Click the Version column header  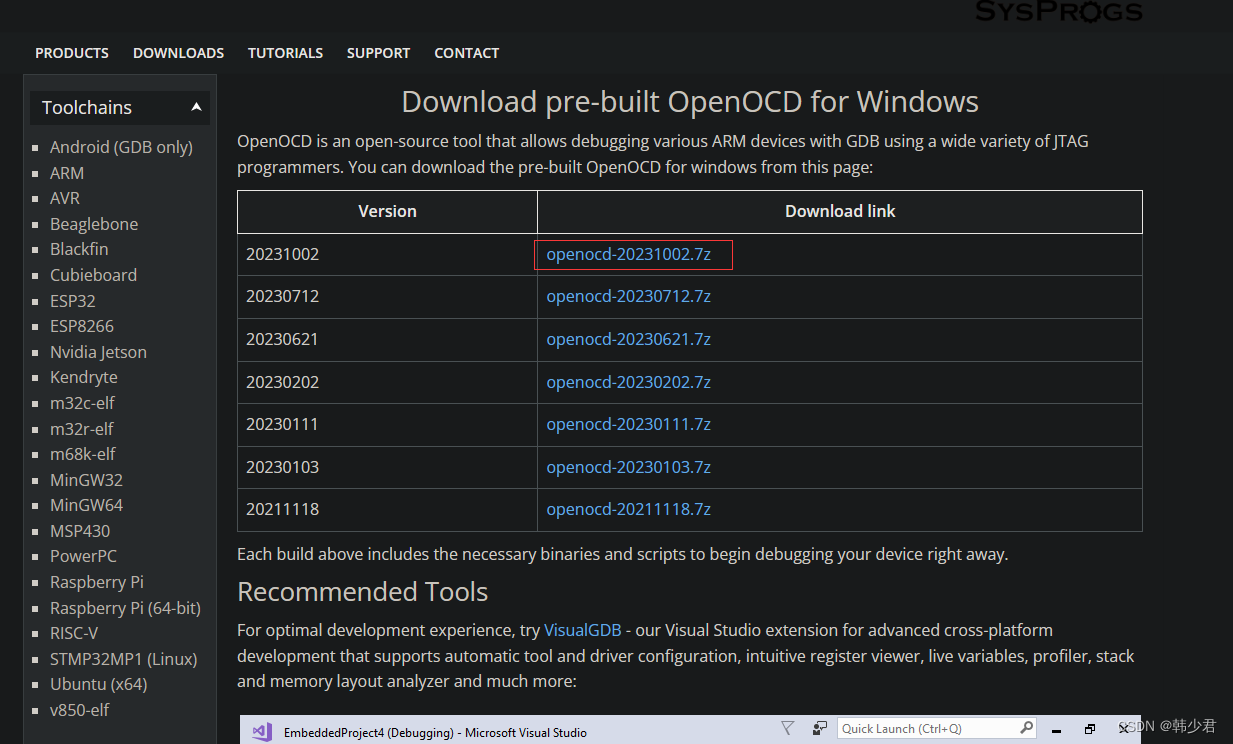[x=387, y=211]
